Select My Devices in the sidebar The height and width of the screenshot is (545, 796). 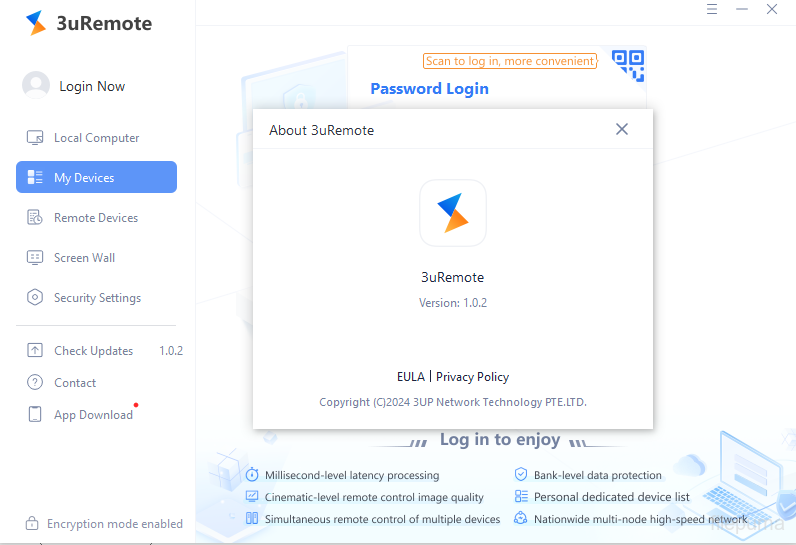point(96,177)
